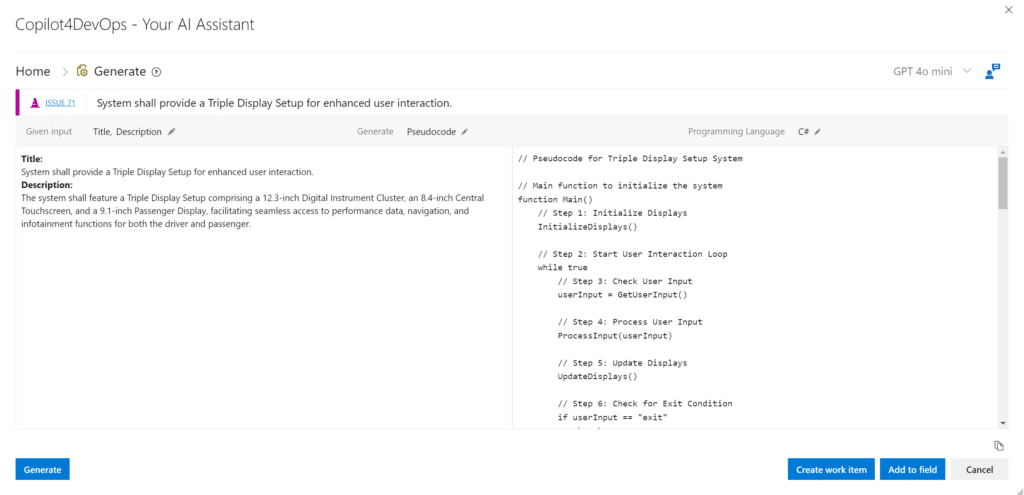Cancel the dialog
1024x495 pixels.
point(979,470)
